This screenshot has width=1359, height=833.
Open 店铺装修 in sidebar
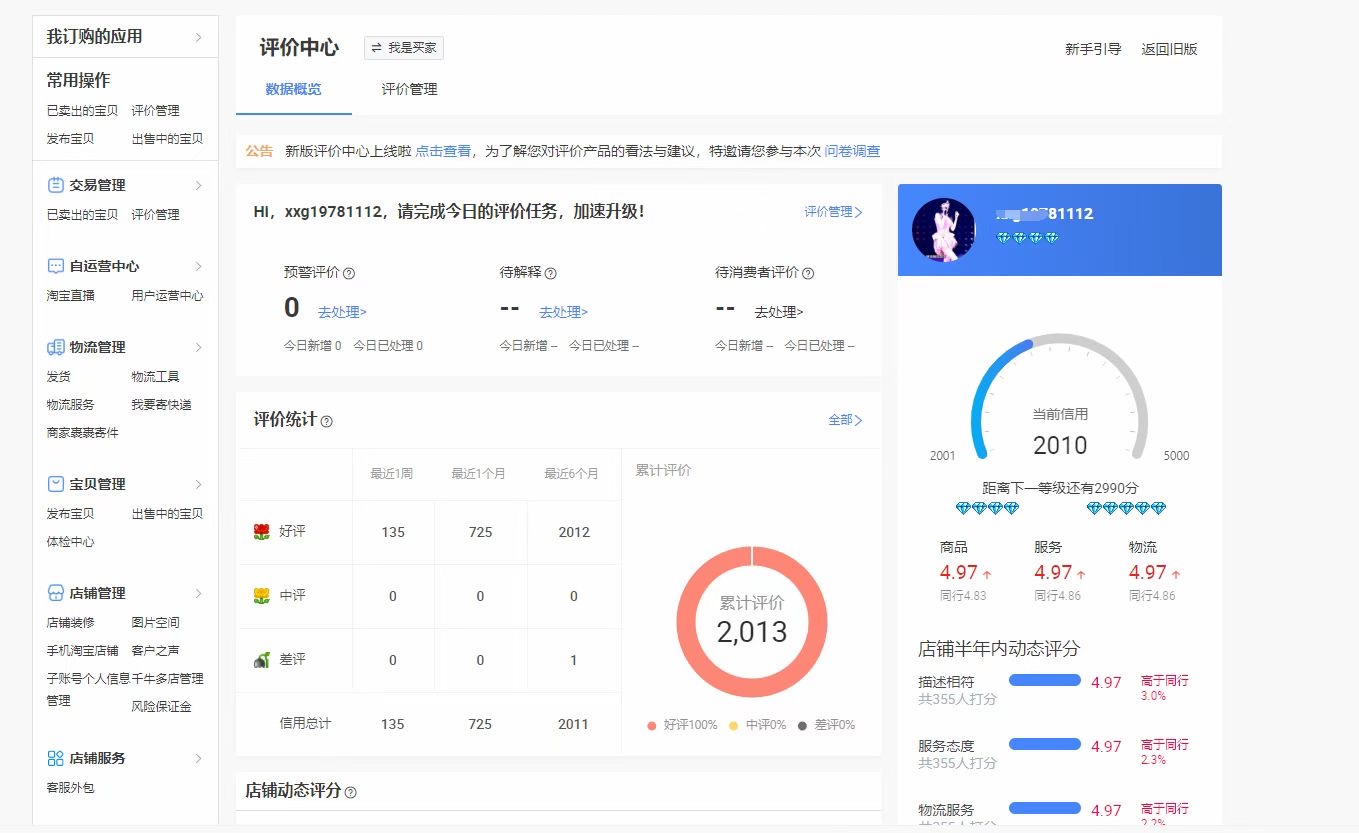pos(70,623)
